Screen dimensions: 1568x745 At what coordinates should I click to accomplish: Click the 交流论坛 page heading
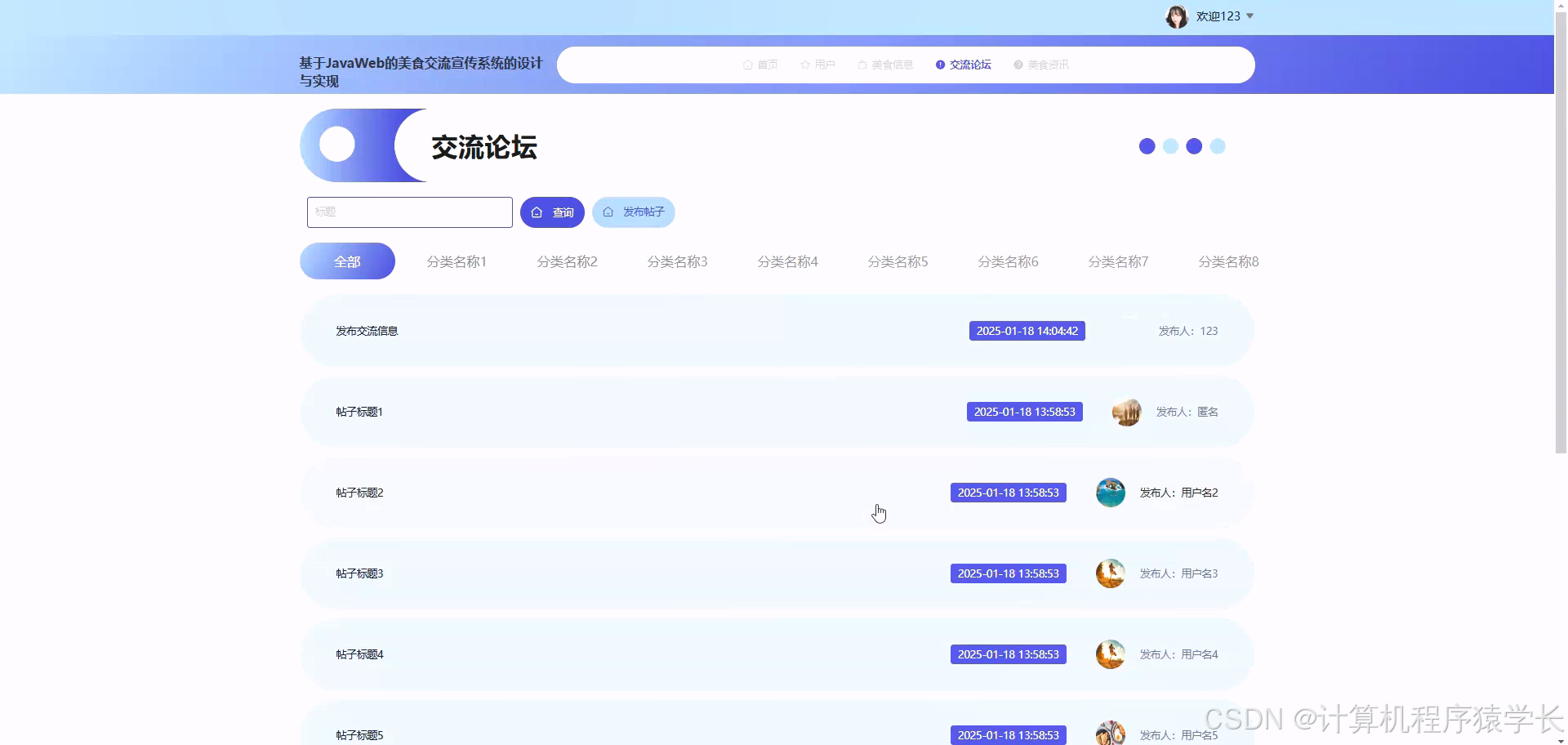coord(483,147)
